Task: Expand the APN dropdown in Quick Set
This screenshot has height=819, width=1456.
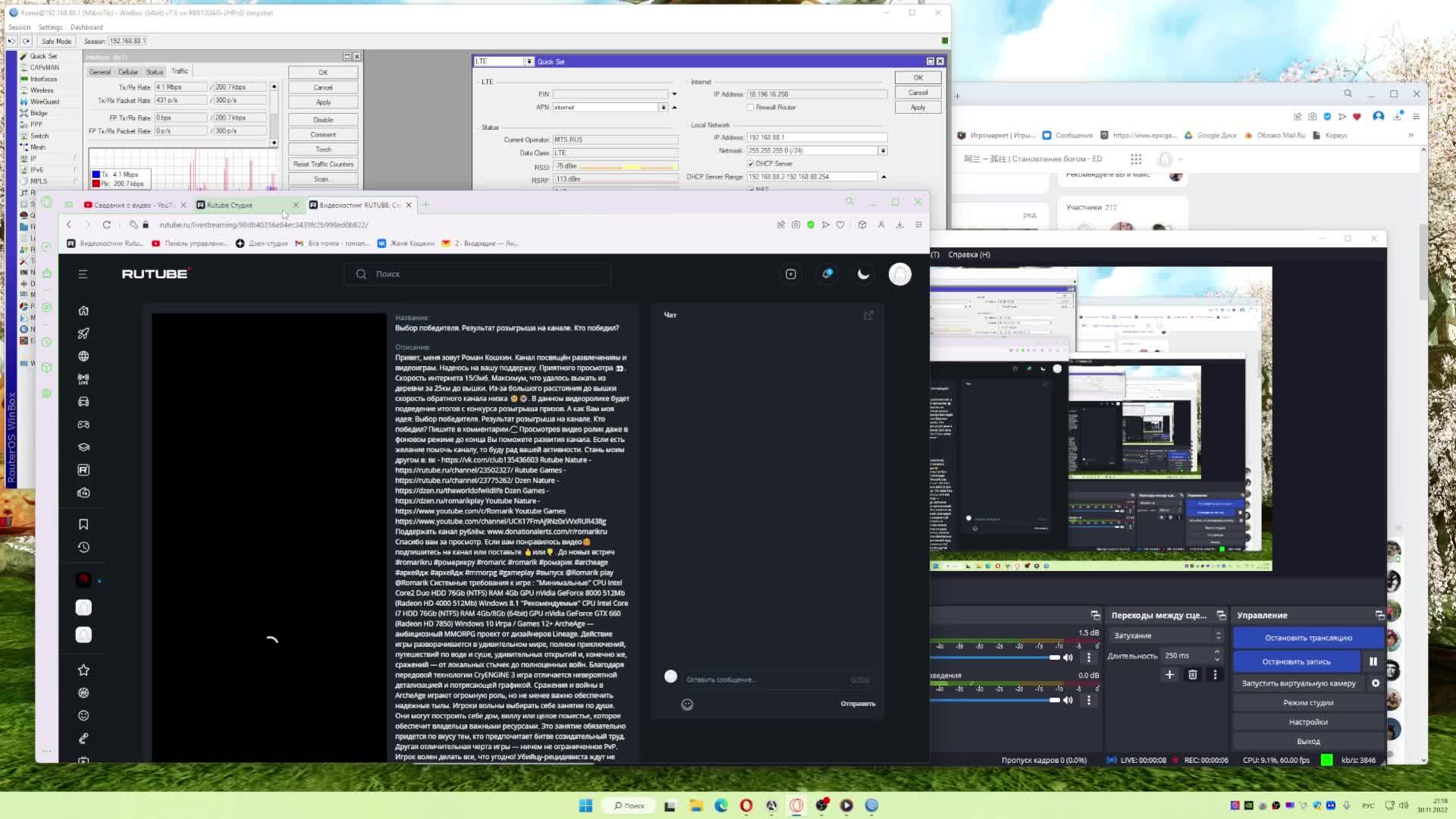Action: 663,108
